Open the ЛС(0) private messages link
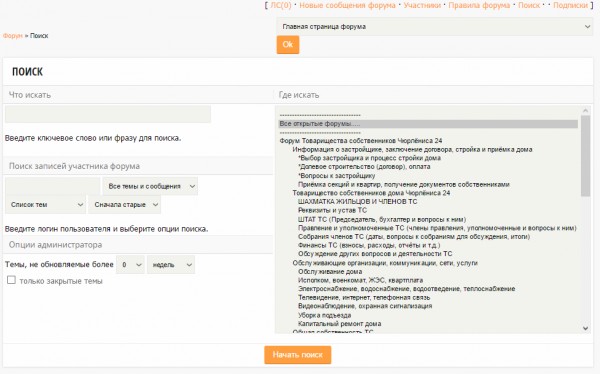 281,5
